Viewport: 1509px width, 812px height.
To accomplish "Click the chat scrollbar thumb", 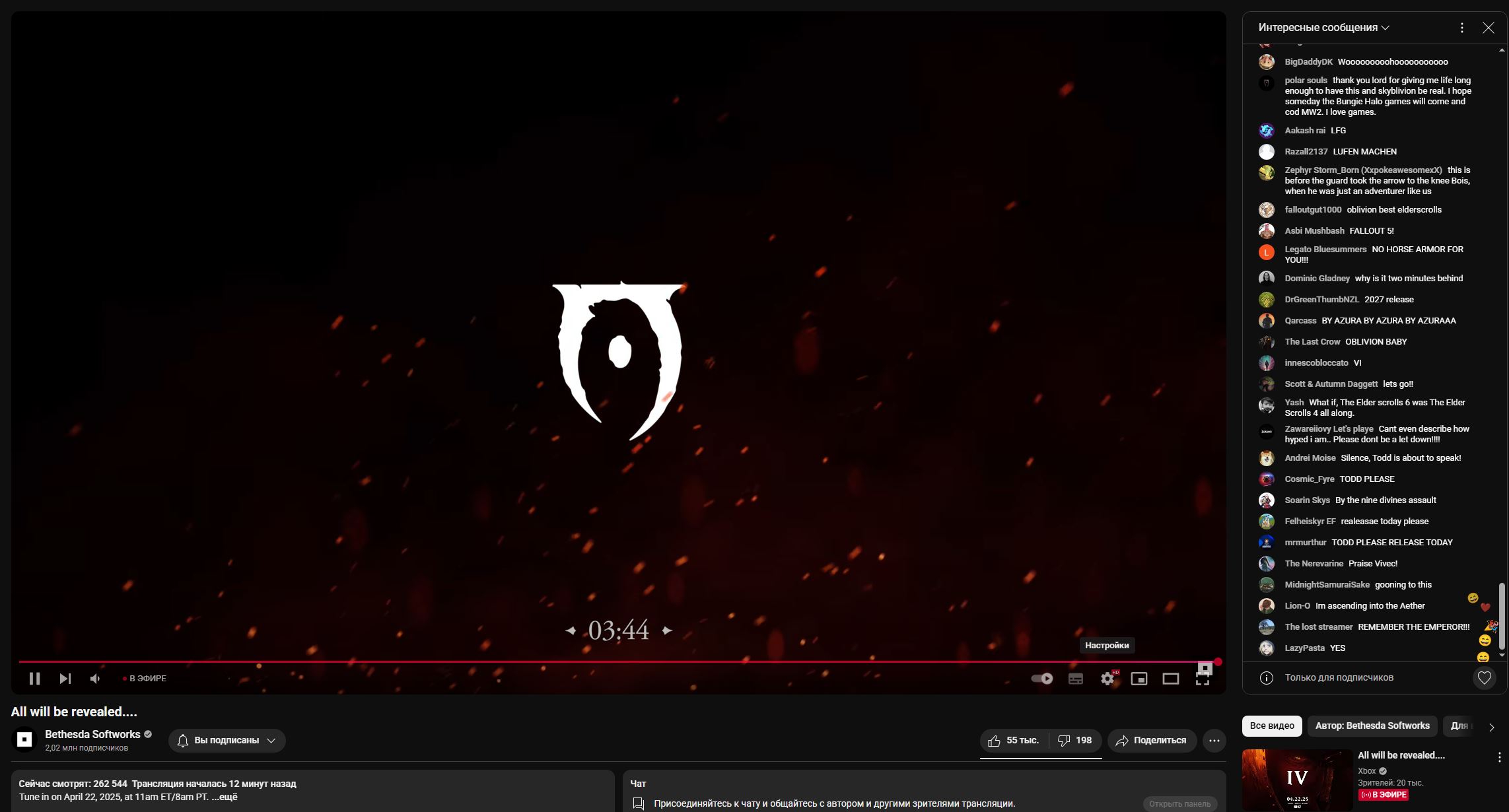I will (1502, 616).
